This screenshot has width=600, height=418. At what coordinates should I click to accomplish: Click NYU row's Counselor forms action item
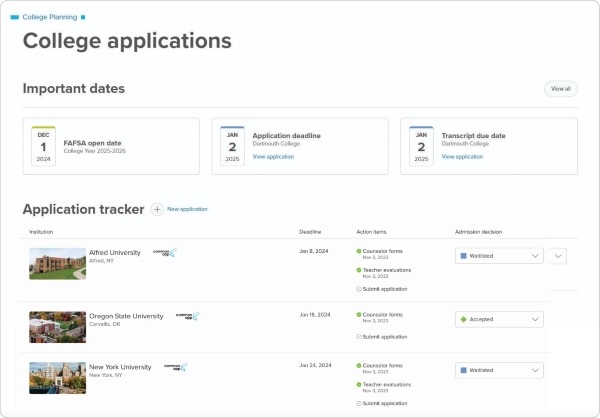[x=383, y=366]
